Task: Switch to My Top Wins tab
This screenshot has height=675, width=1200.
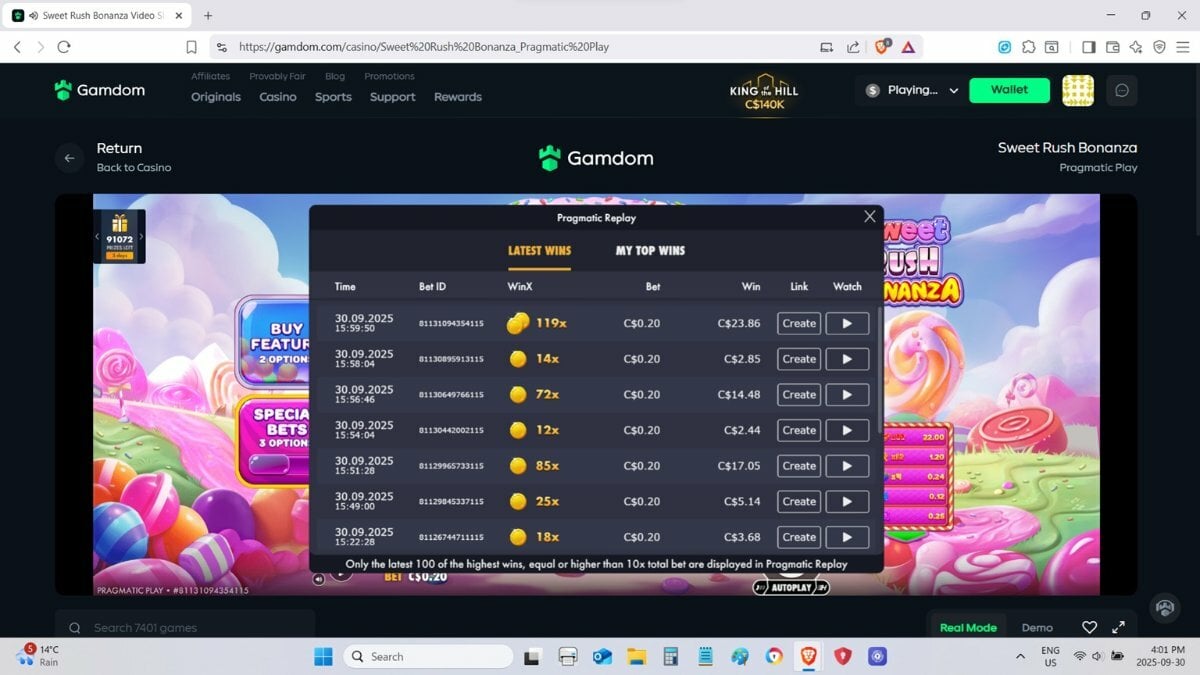Action: click(x=650, y=250)
